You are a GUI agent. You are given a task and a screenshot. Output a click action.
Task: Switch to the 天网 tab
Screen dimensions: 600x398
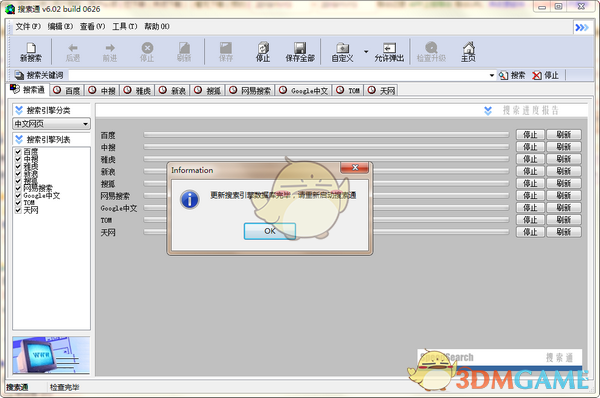point(381,90)
